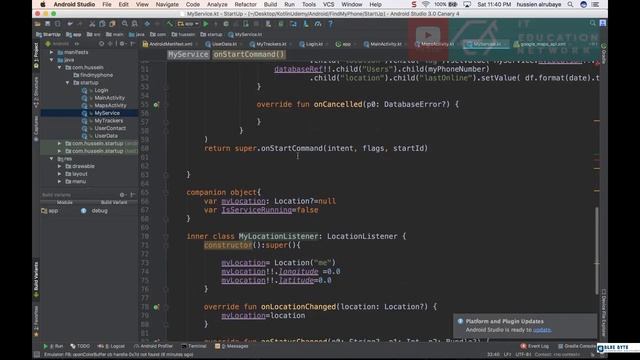The height and width of the screenshot is (360, 640).
Task: Open the TODO tool window
Action: [80, 346]
